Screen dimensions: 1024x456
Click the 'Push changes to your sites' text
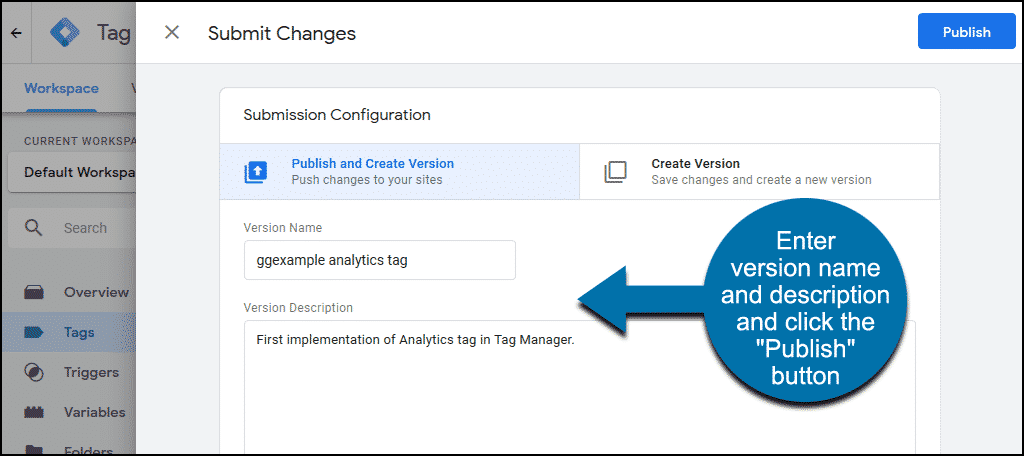[367, 180]
